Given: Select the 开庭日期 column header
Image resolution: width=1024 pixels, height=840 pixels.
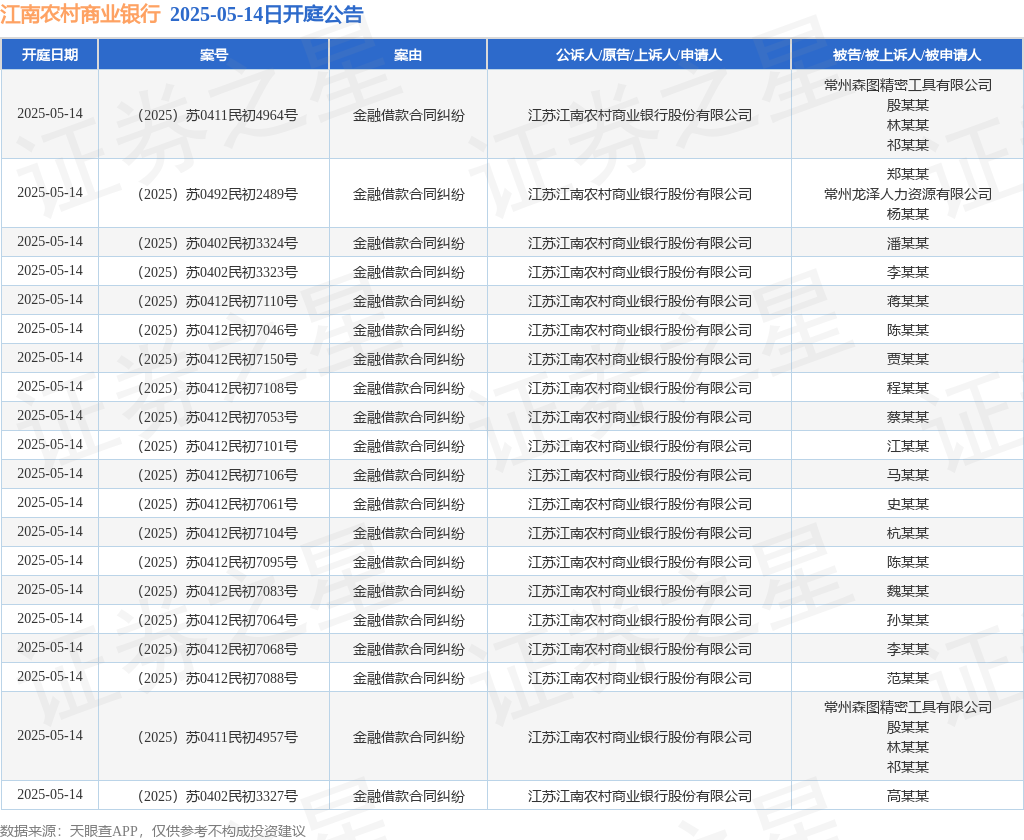Looking at the screenshot, I should [50, 55].
